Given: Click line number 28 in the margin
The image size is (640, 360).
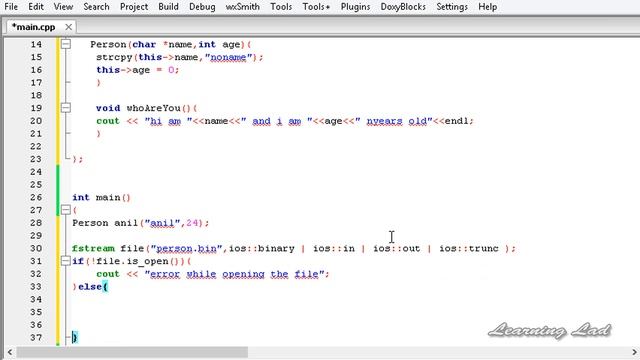Looking at the screenshot, I should (x=36, y=223).
